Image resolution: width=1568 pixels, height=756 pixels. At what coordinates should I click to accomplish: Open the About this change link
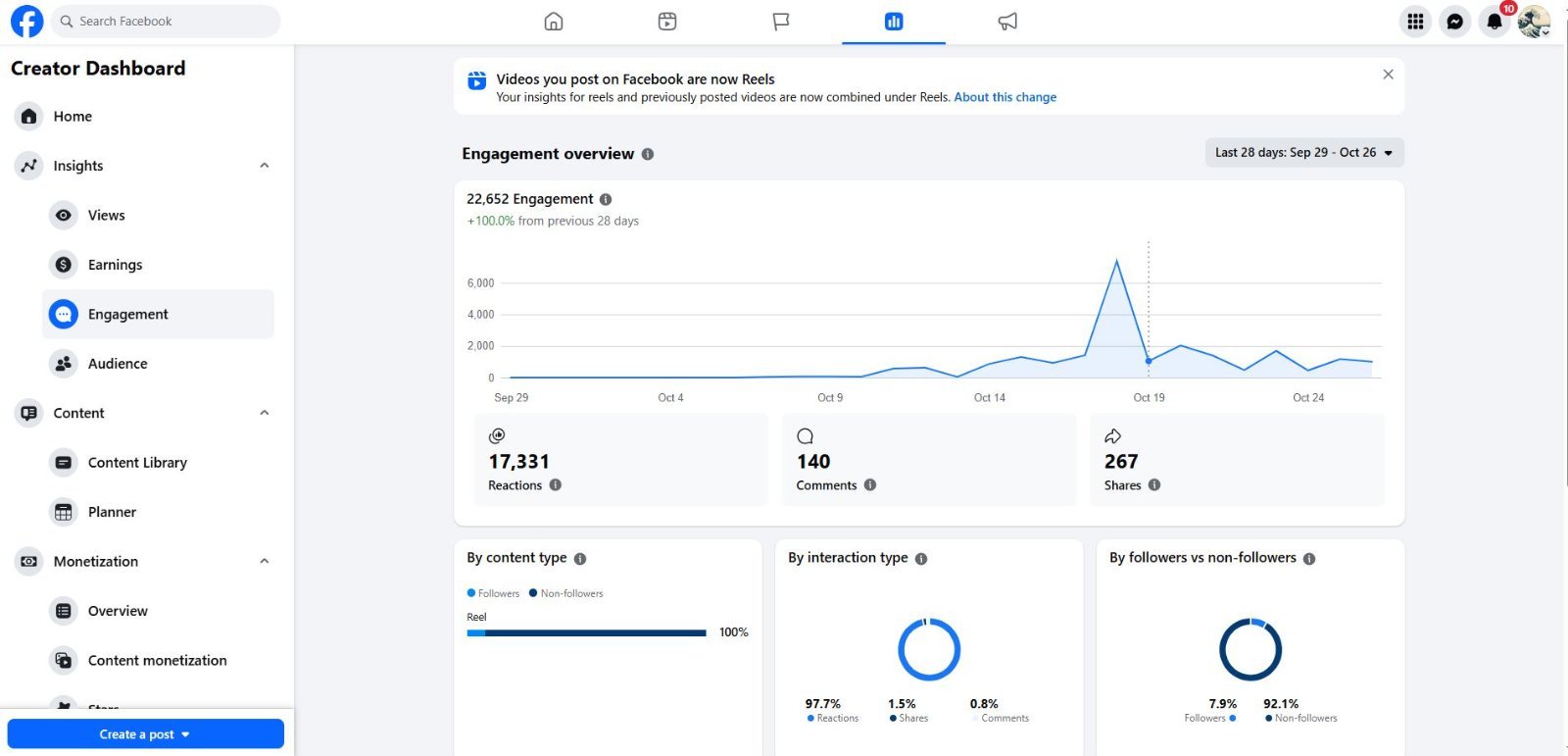1004,97
